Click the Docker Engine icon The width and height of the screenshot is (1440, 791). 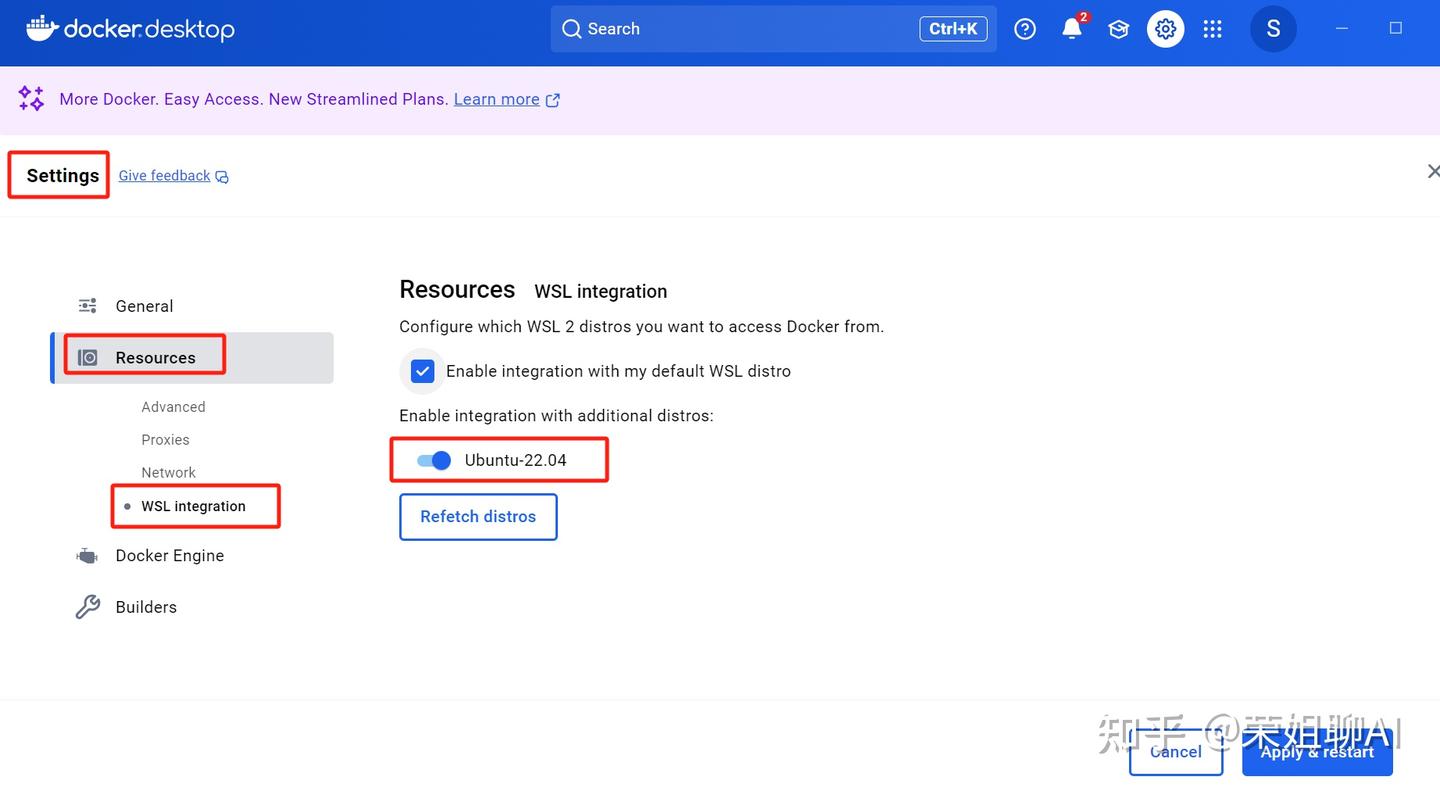coord(88,556)
